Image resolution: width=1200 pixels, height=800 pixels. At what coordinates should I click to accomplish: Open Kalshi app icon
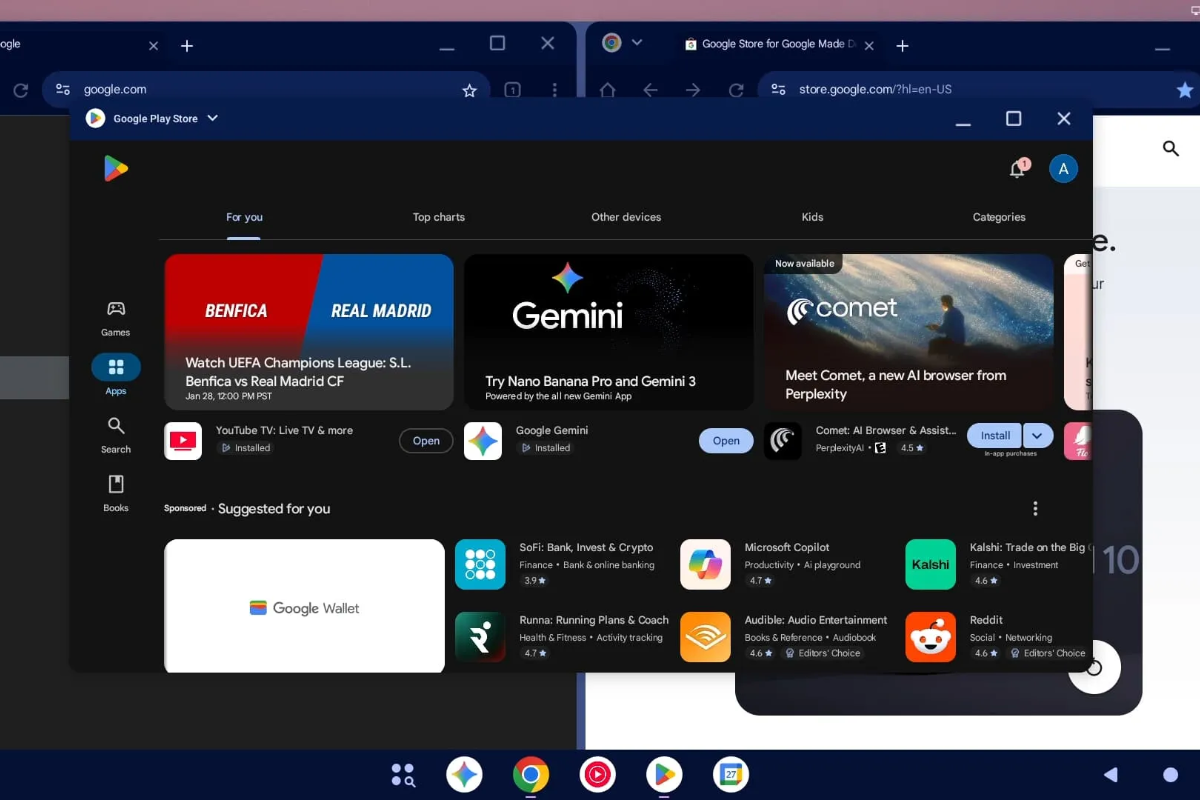[930, 564]
